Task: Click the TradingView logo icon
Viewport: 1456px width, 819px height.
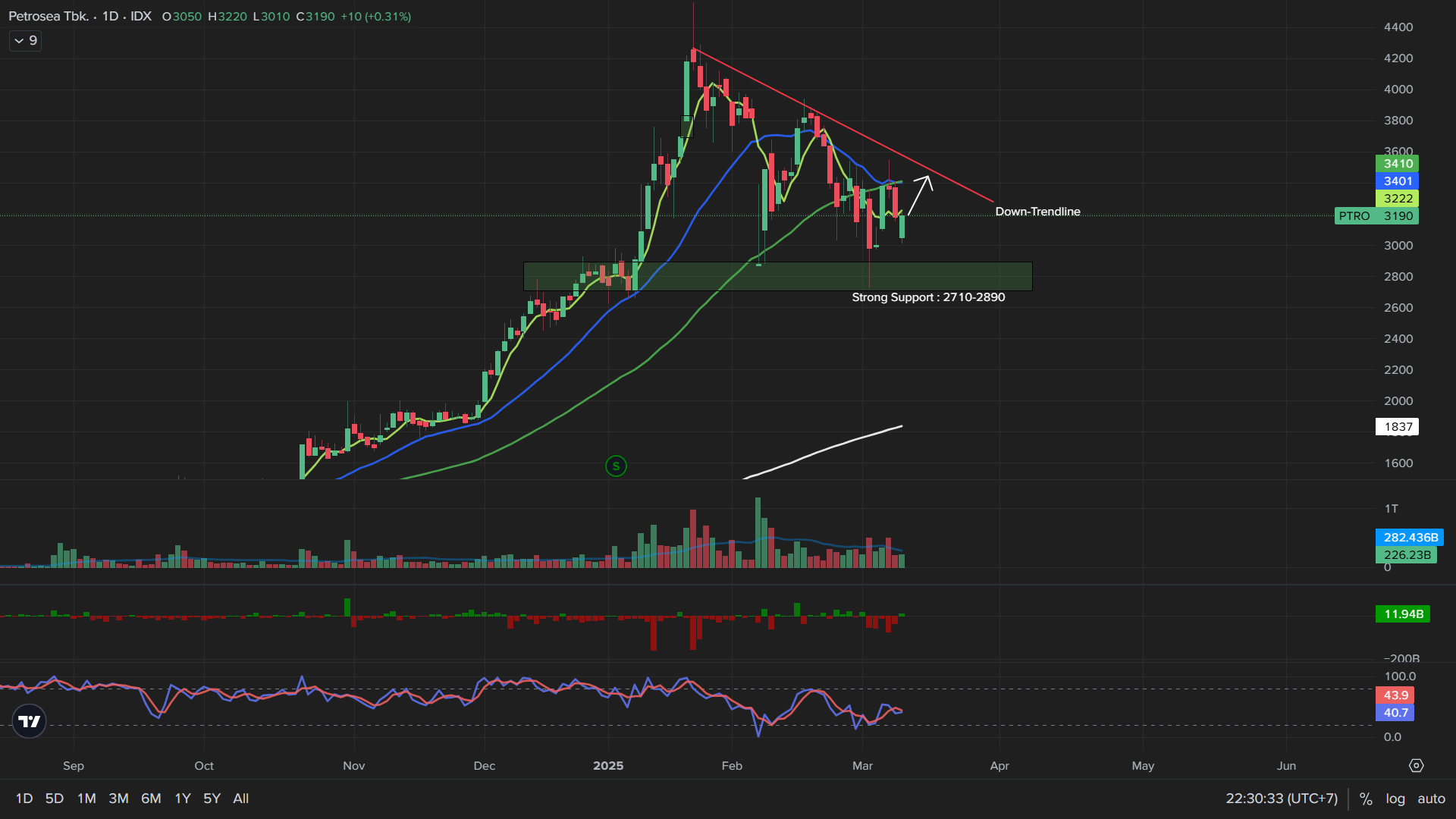Action: [30, 721]
